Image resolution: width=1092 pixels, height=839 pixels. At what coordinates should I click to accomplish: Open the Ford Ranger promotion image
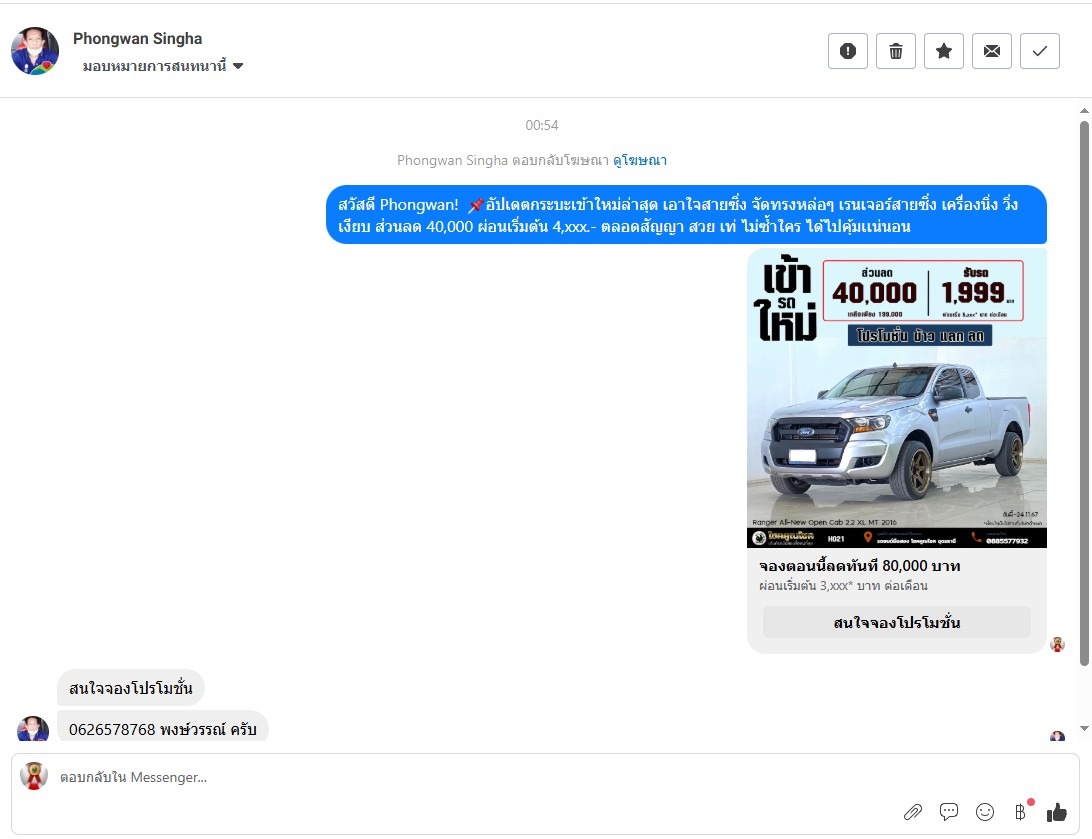[x=896, y=398]
